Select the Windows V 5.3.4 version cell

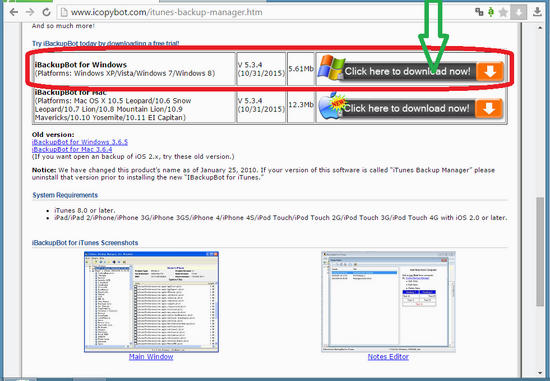point(261,69)
